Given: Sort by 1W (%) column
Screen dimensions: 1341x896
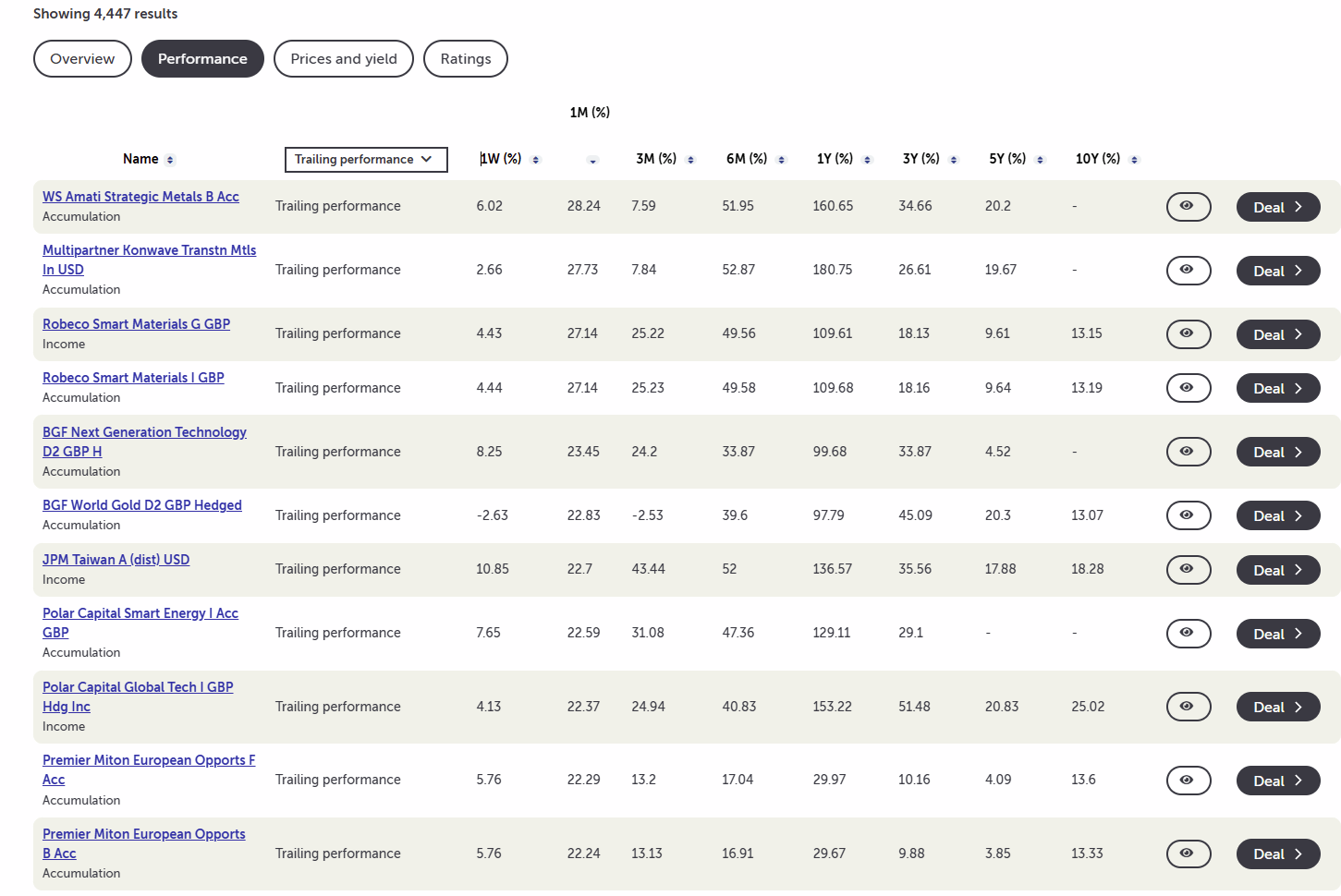Looking at the screenshot, I should (x=536, y=160).
